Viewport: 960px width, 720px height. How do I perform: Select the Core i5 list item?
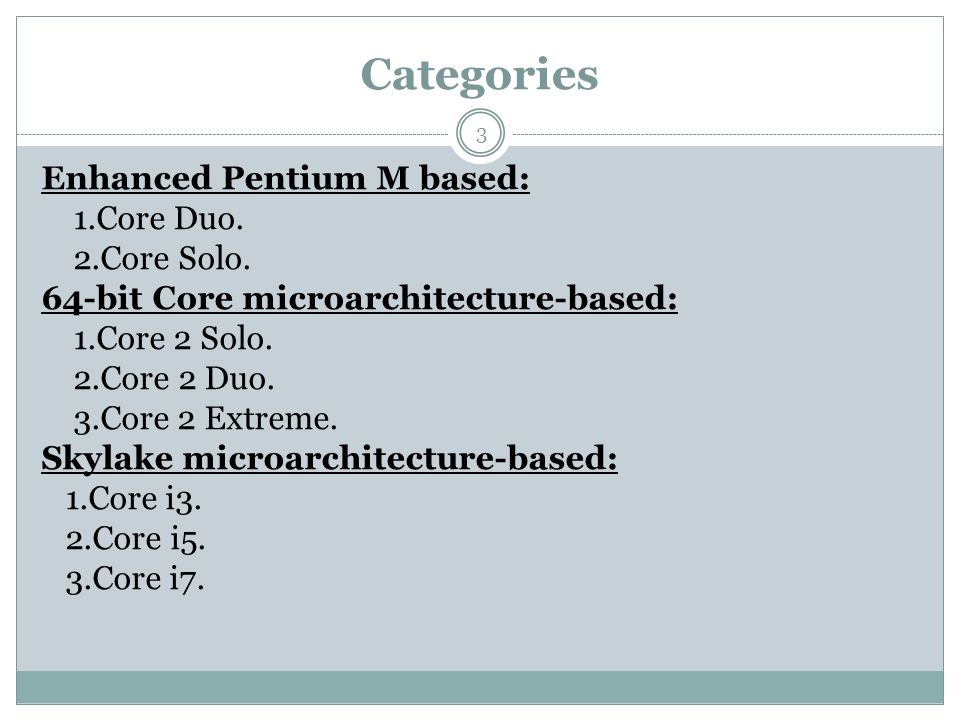tap(135, 539)
